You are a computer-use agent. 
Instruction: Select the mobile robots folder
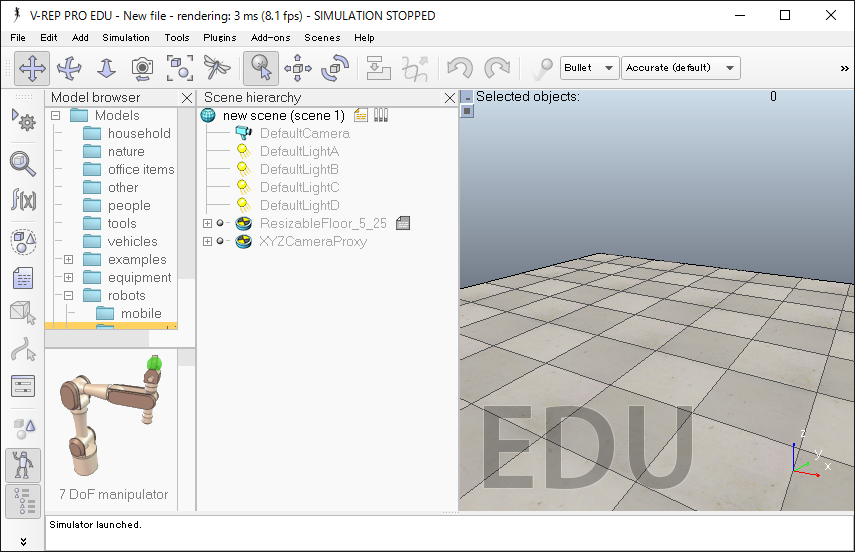point(141,314)
